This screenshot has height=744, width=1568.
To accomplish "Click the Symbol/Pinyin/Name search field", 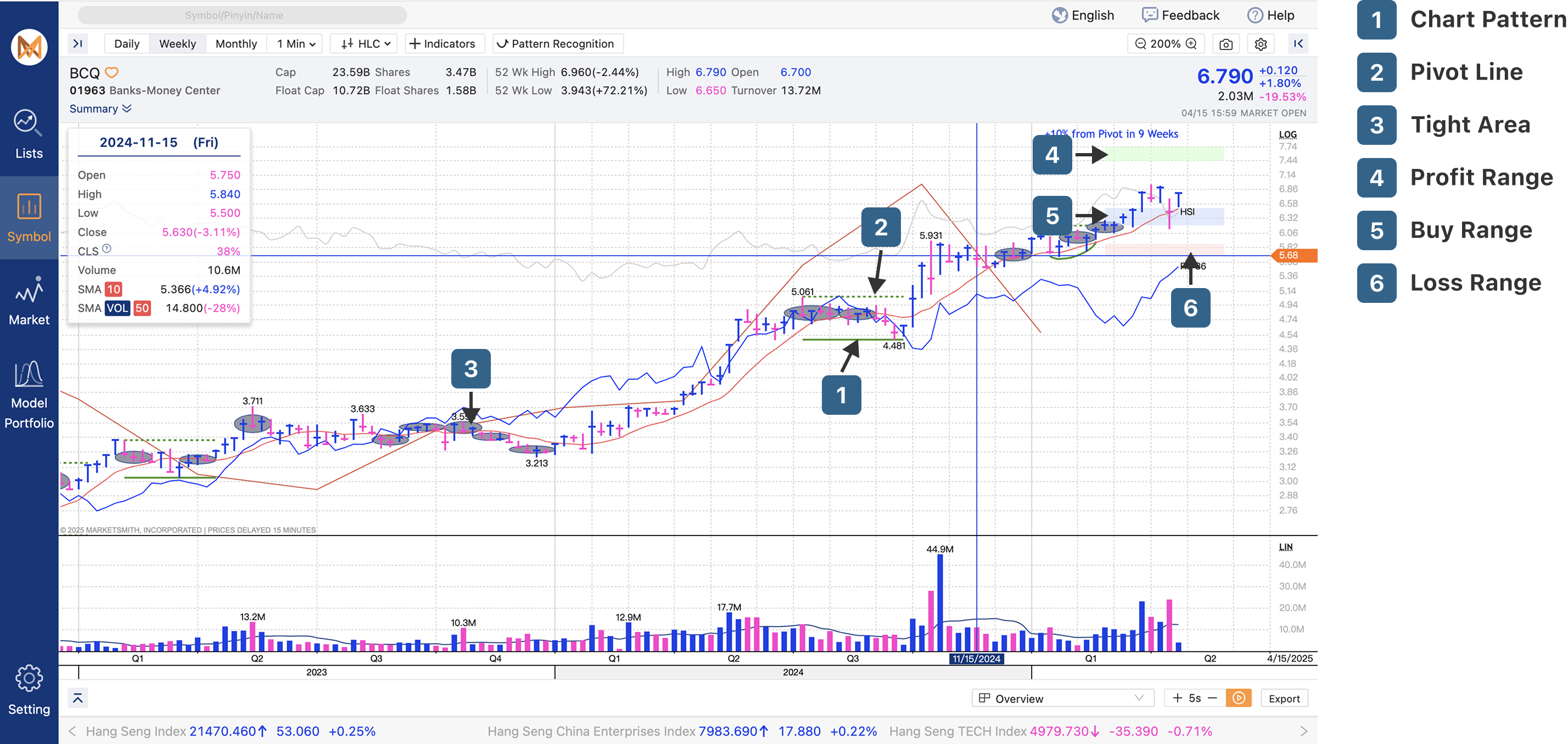I will click(242, 15).
